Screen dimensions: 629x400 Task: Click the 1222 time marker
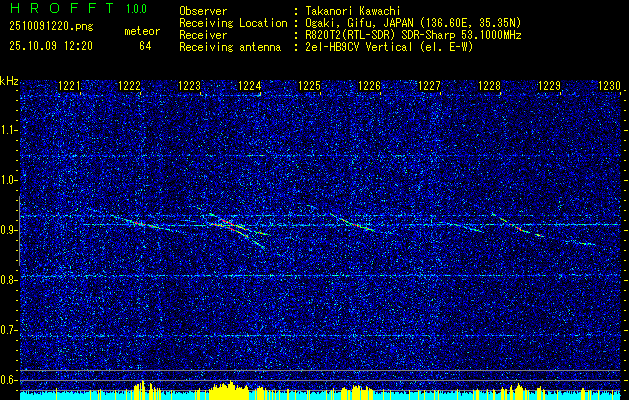pos(130,86)
